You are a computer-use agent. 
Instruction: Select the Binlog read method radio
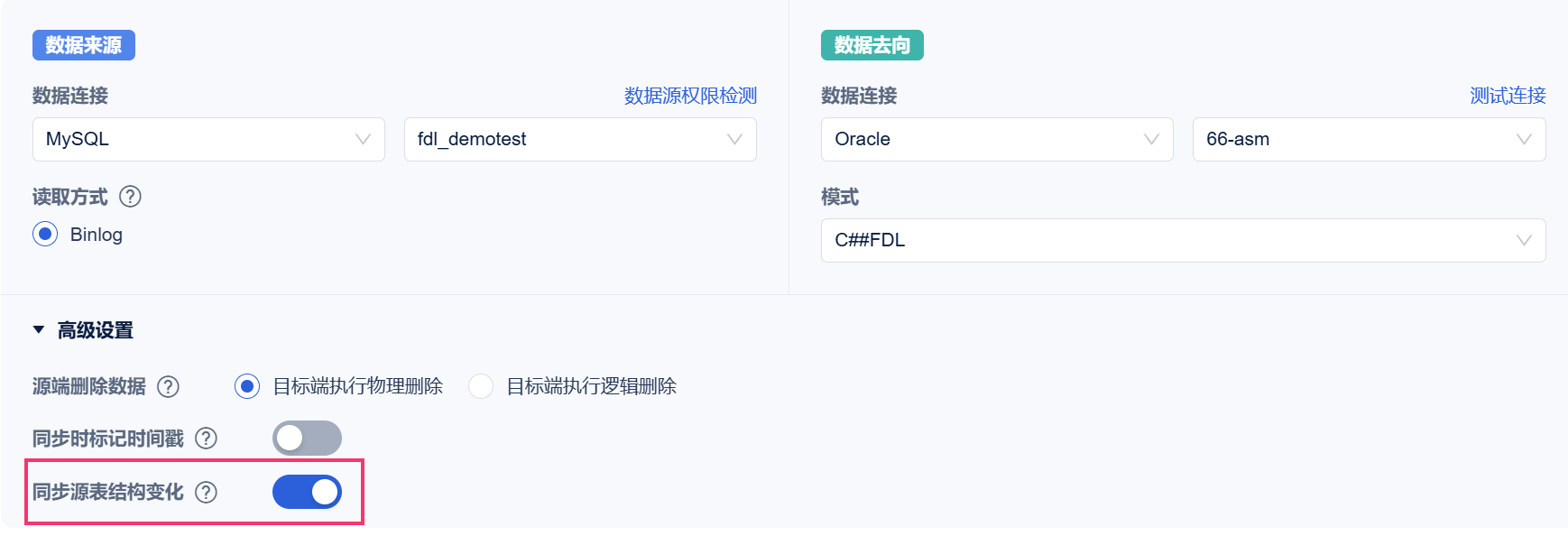point(45,235)
